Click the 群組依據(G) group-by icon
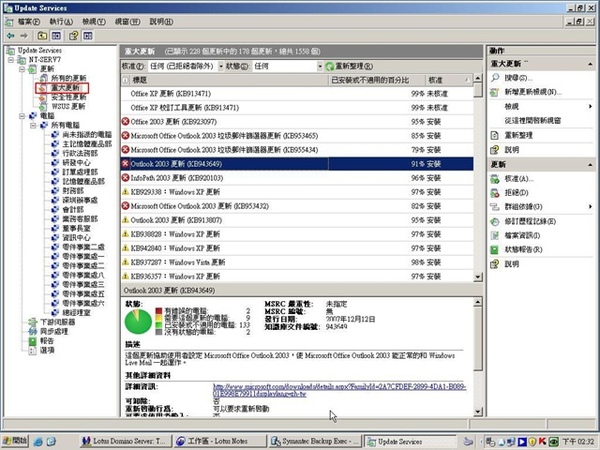This screenshot has height=450, width=600. (x=495, y=207)
